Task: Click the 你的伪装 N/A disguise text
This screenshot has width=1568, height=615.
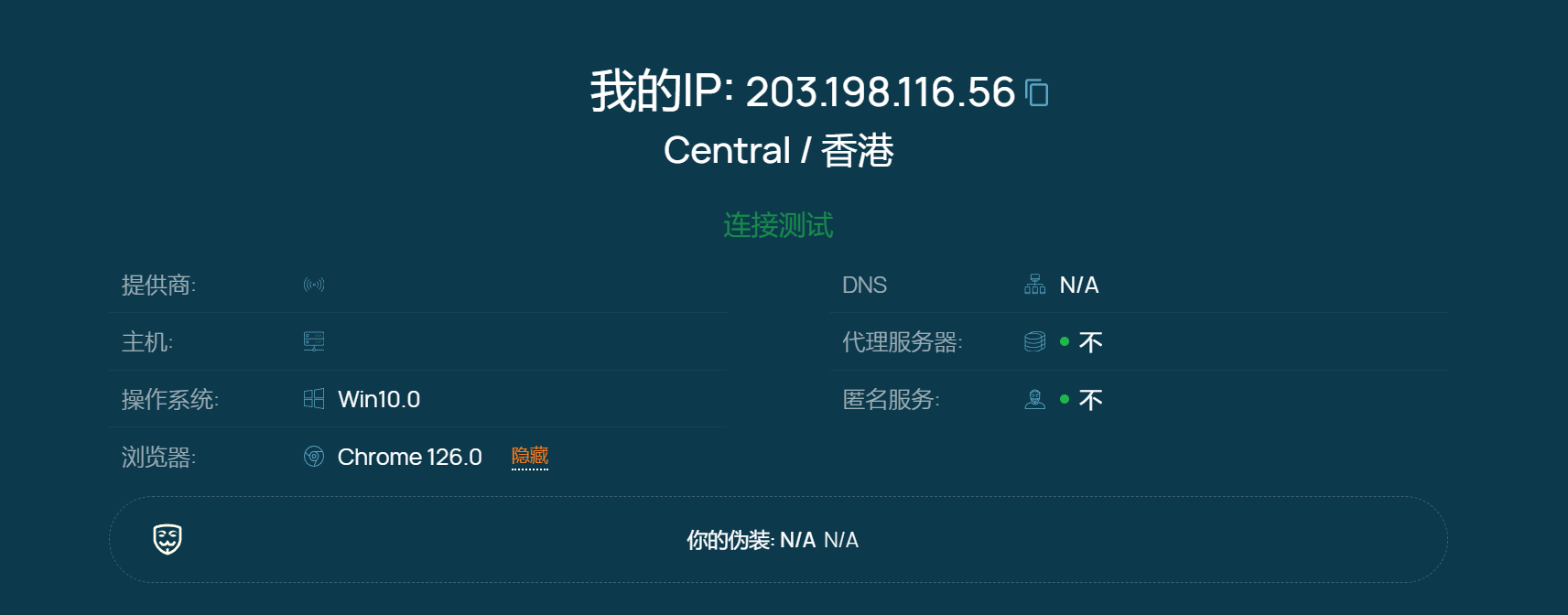Action: [773, 540]
